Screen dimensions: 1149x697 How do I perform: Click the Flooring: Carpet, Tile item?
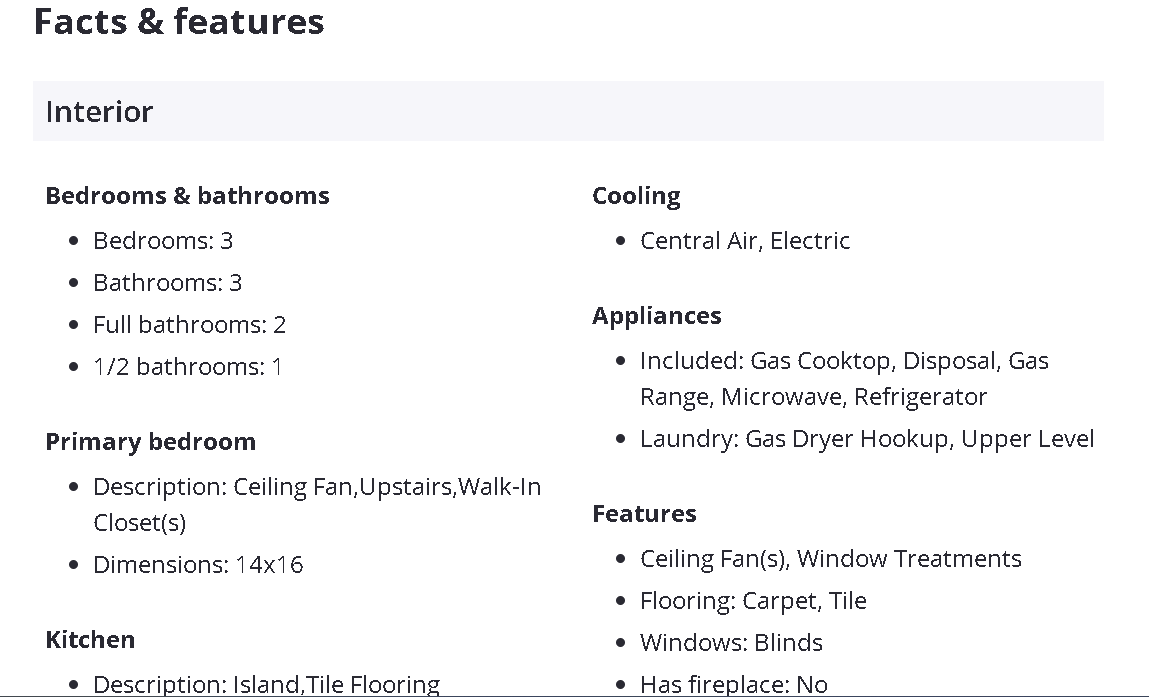pos(753,601)
